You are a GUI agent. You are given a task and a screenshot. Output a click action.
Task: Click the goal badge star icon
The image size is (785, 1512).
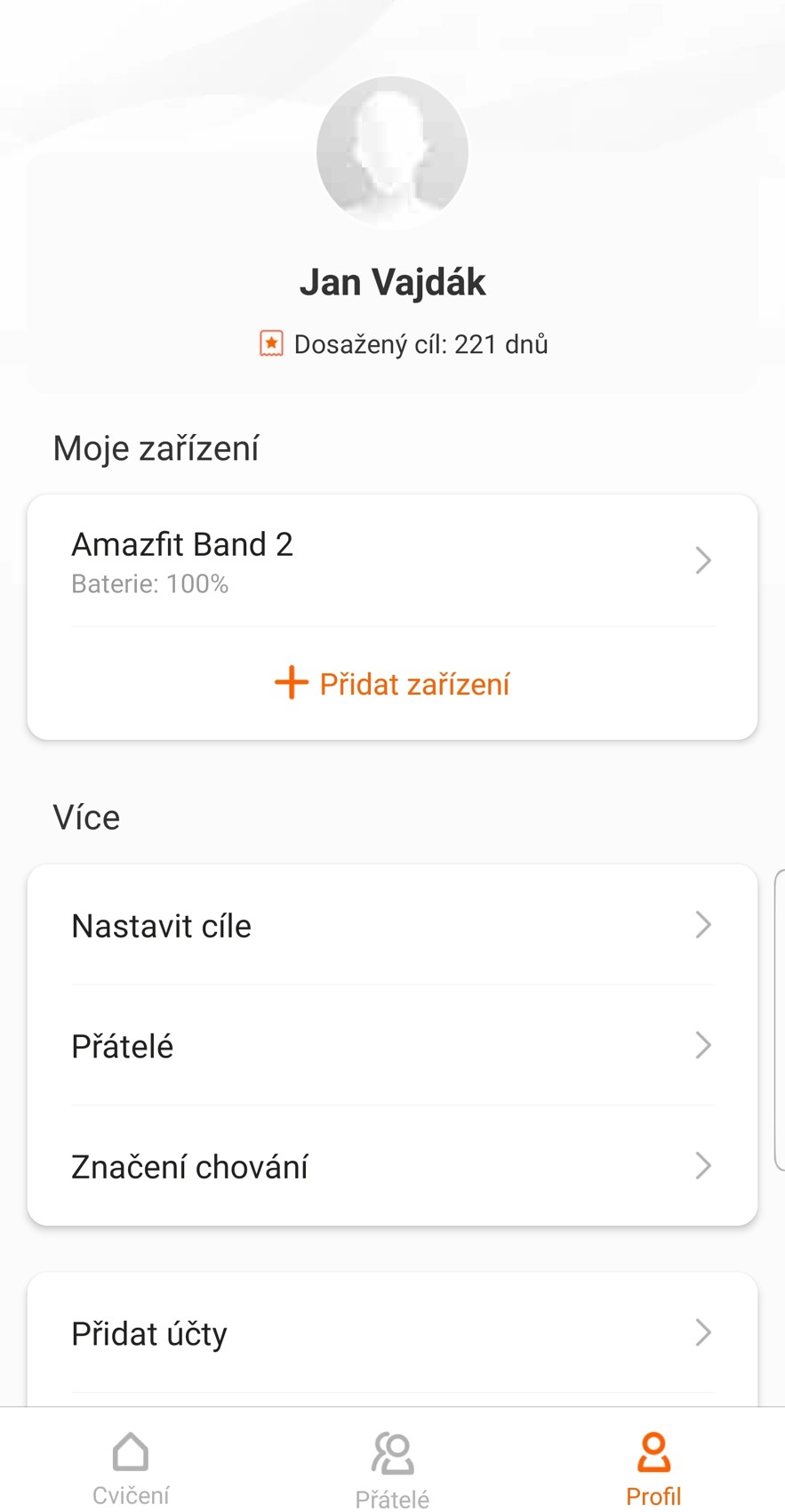point(271,344)
